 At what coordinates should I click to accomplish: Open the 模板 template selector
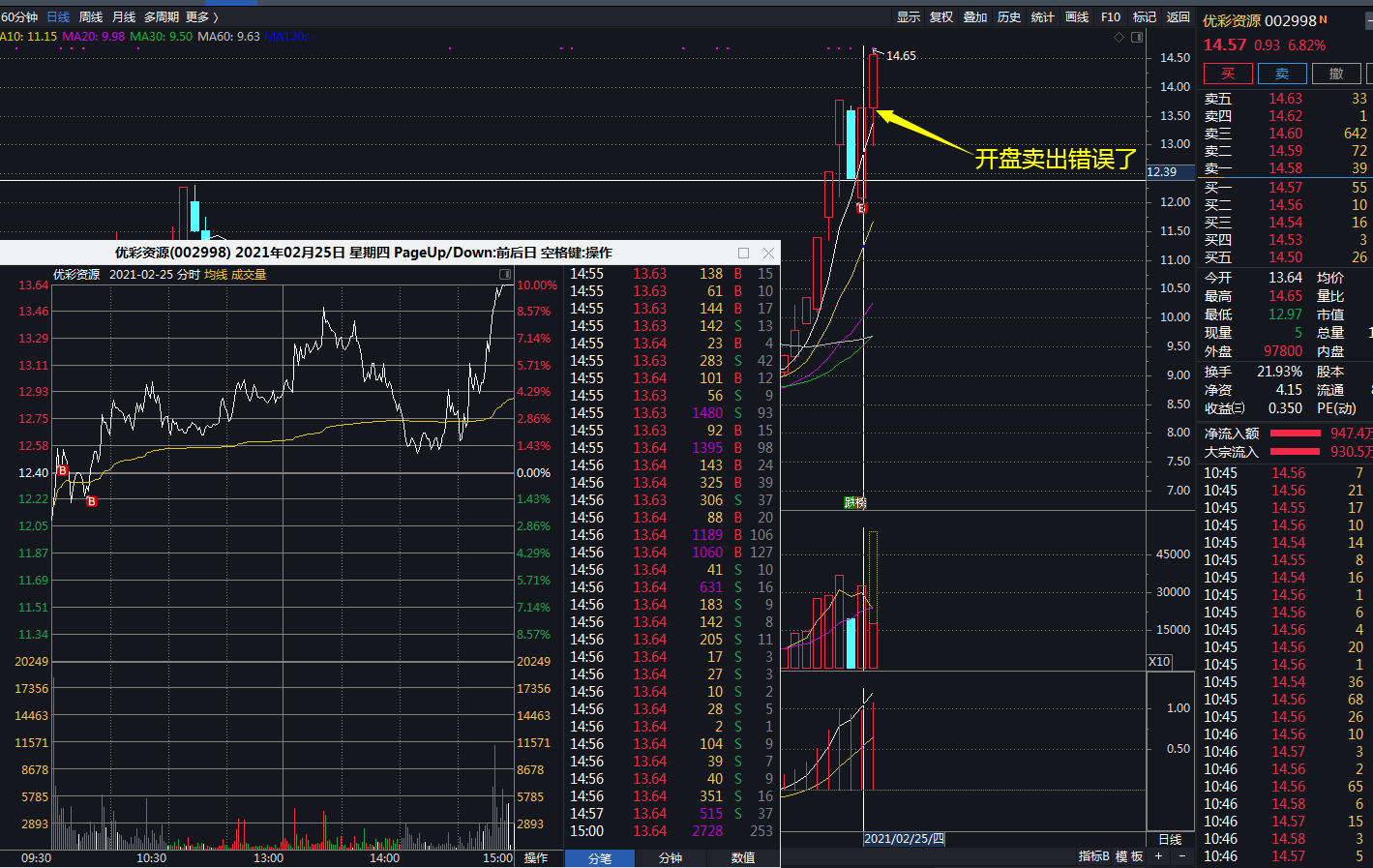pos(1129,856)
